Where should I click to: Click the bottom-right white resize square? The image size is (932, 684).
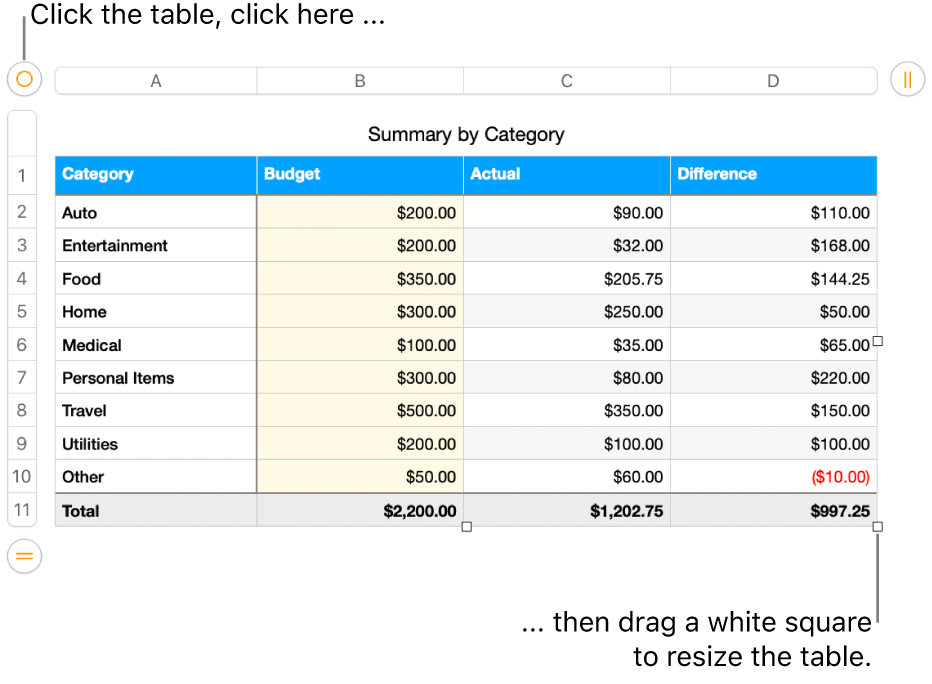pos(878,527)
